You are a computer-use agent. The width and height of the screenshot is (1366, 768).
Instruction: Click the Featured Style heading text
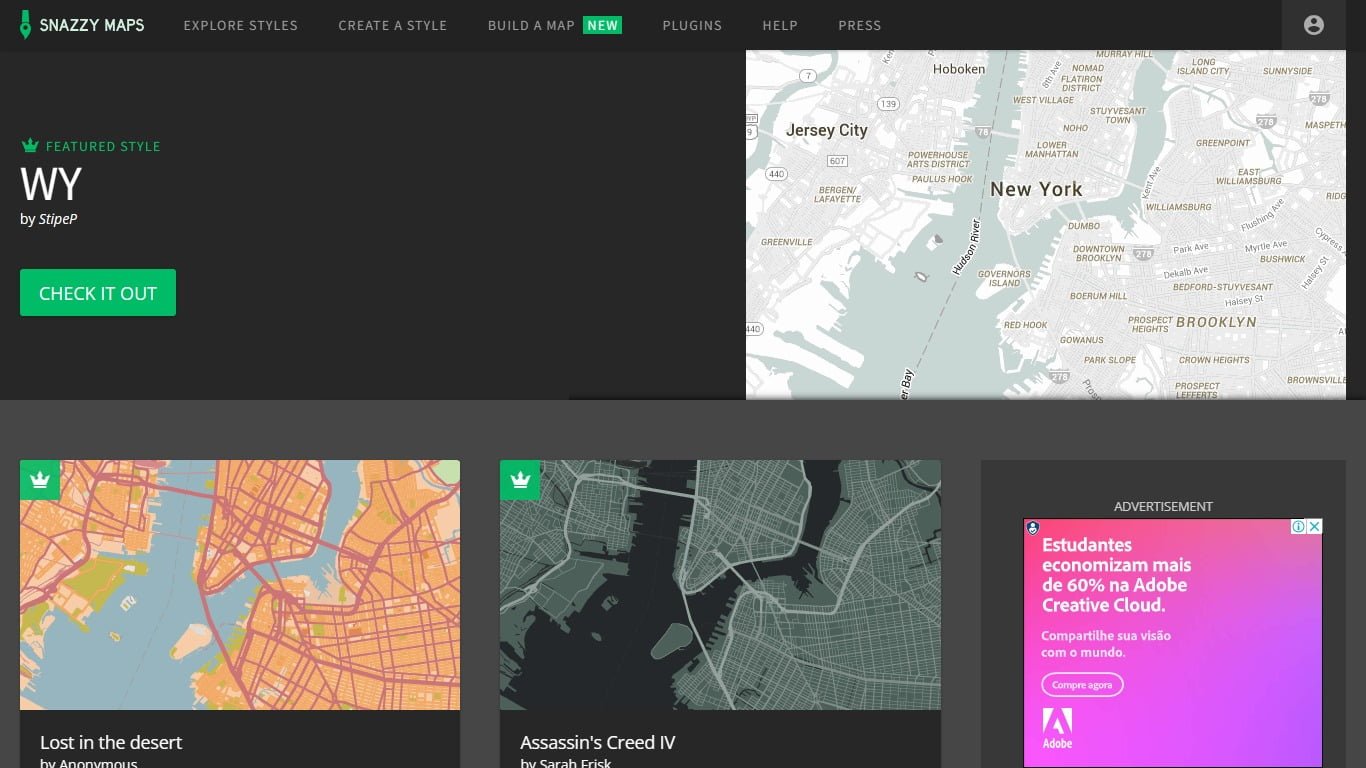click(103, 146)
